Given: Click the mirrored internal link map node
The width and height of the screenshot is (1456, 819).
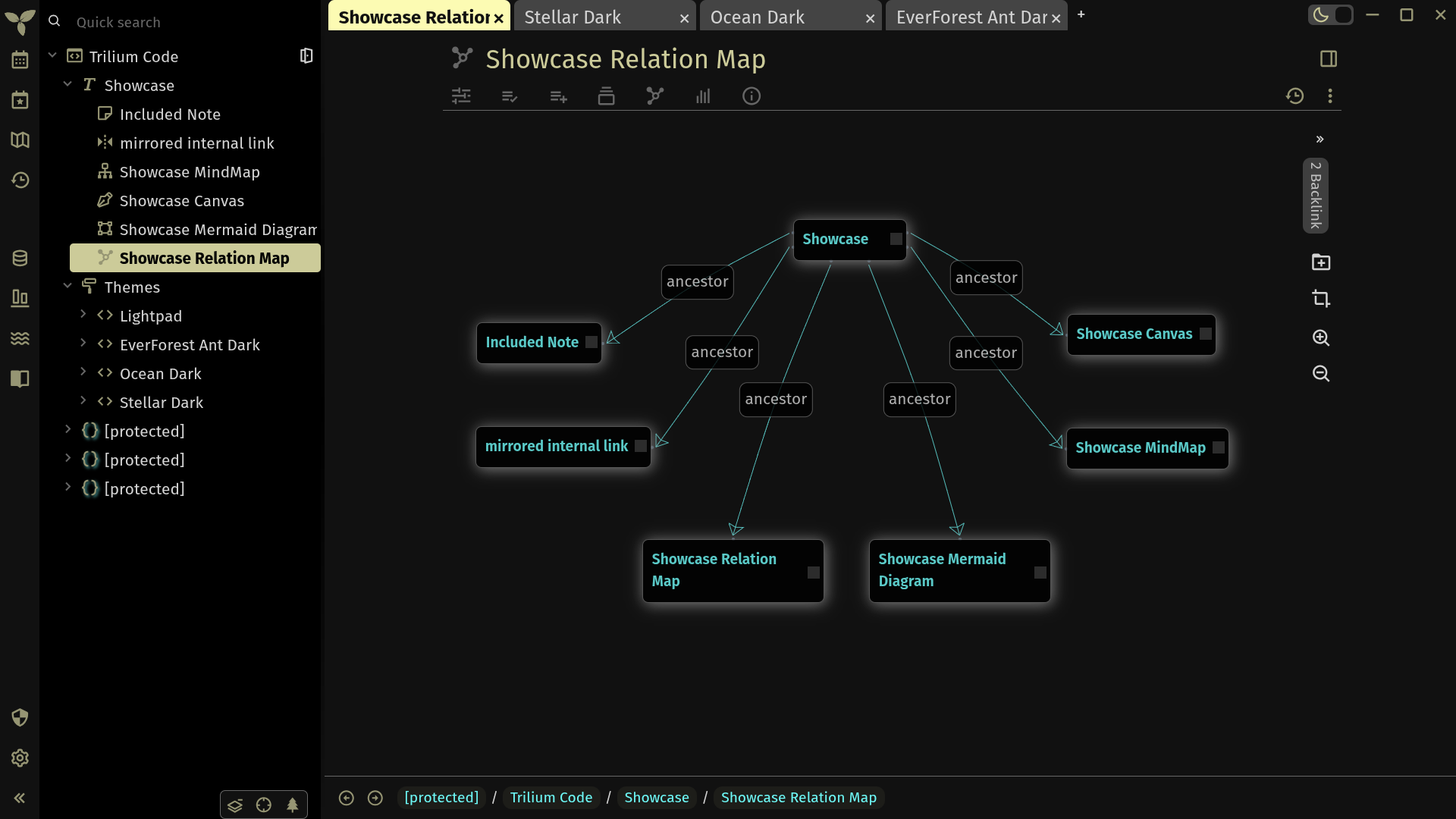Looking at the screenshot, I should pyautogui.click(x=563, y=447).
